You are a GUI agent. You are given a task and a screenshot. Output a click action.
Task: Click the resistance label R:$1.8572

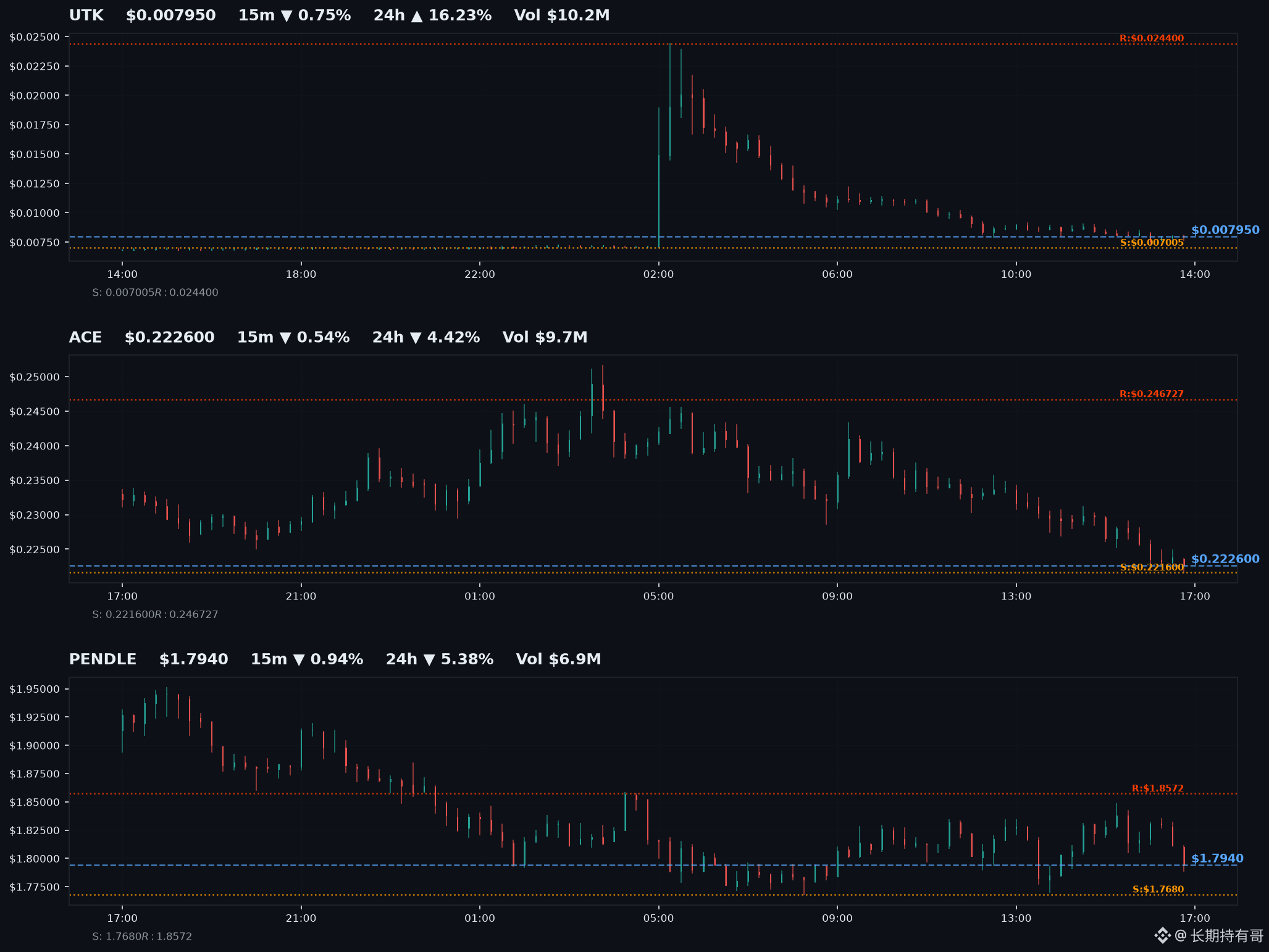1158,788
